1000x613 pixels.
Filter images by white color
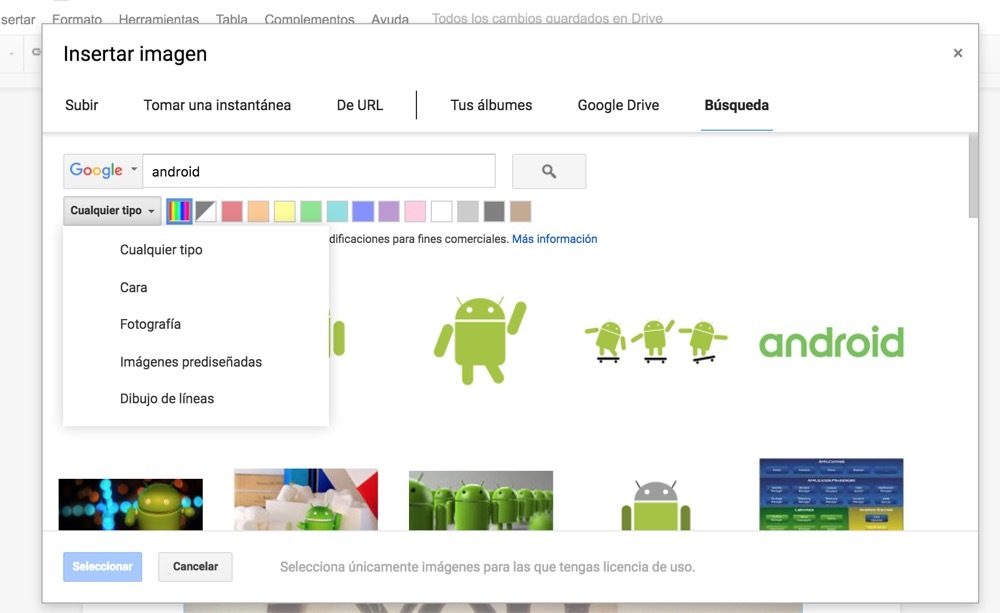441,211
